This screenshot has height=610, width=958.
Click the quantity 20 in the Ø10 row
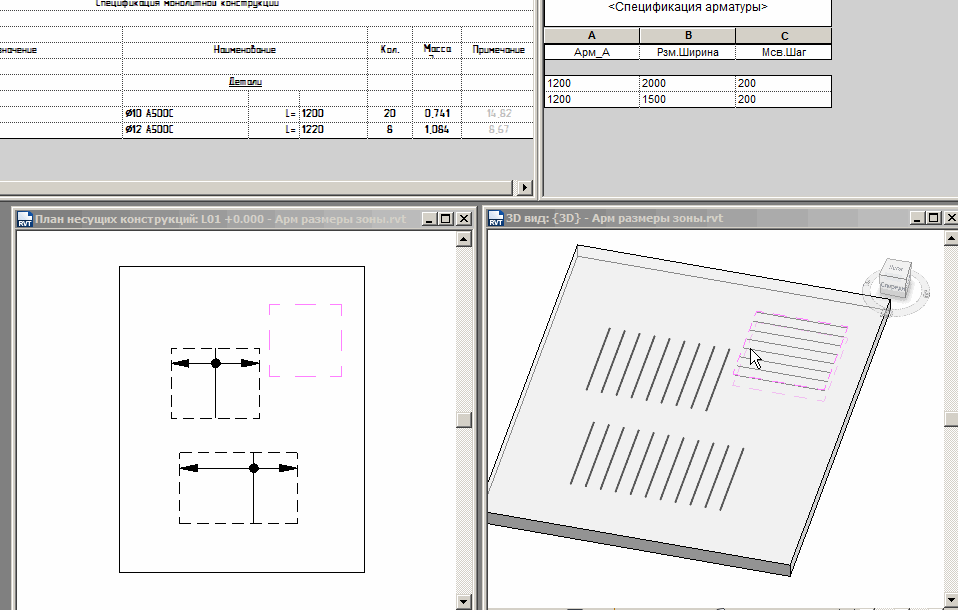coord(390,113)
